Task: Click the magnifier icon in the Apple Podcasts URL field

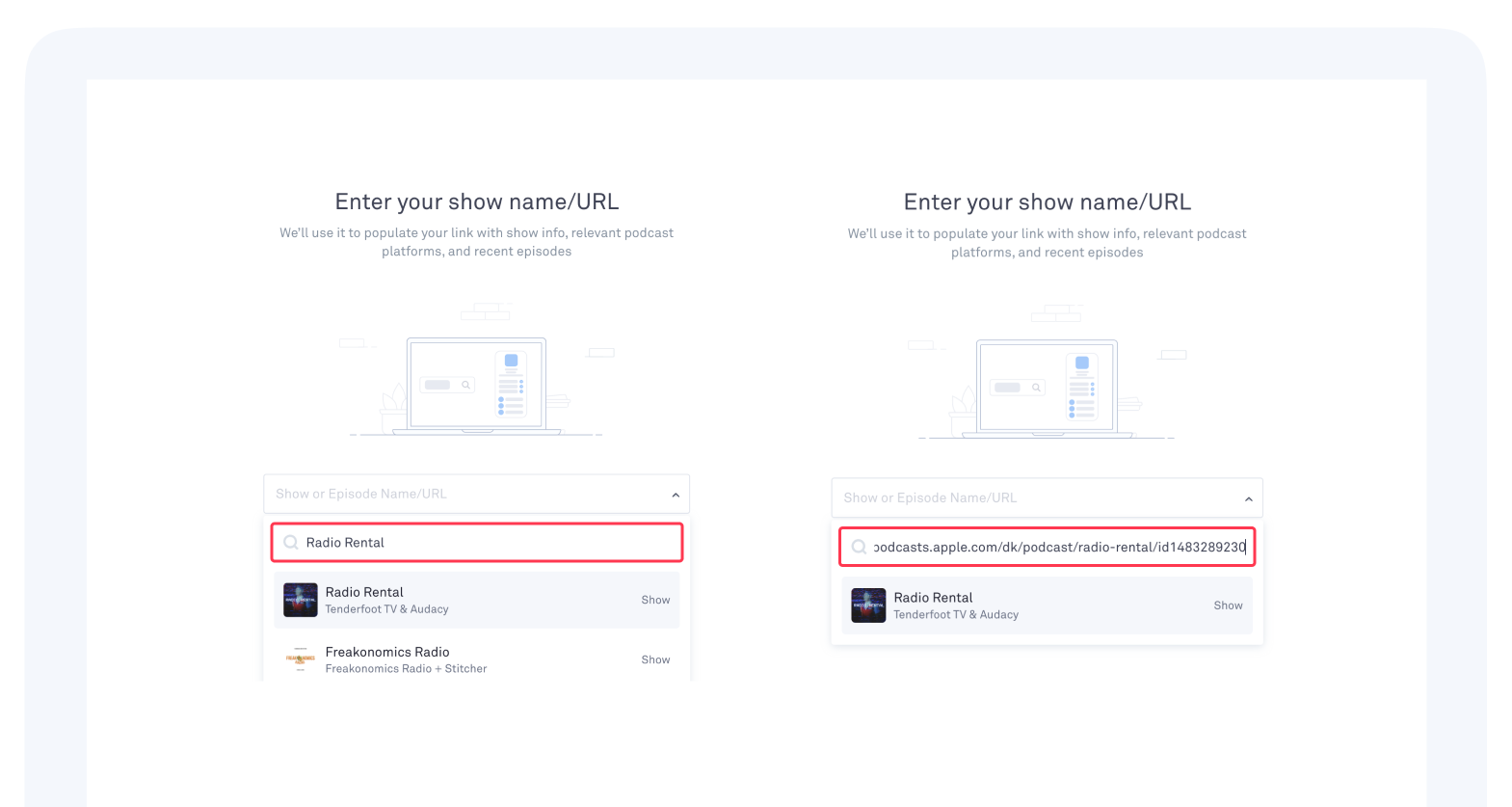Action: [859, 547]
